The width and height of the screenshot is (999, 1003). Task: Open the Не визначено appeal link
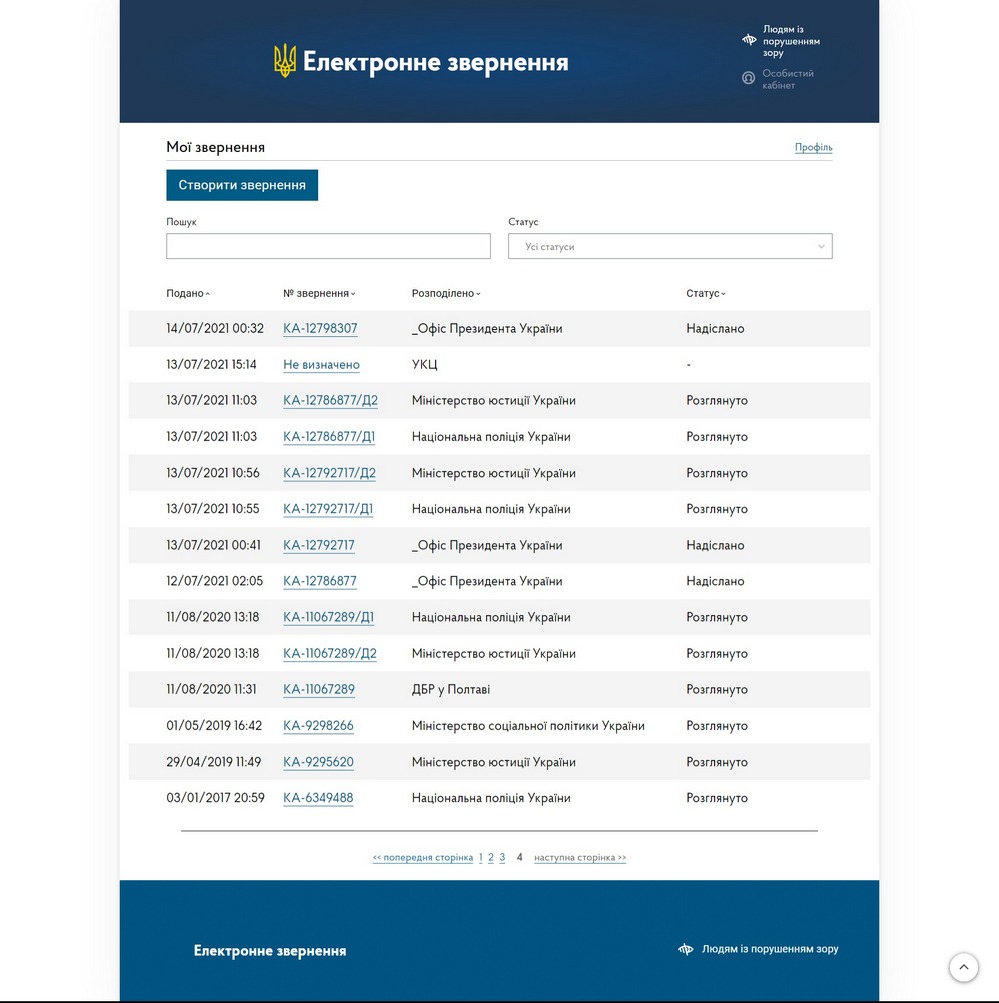tap(321, 365)
